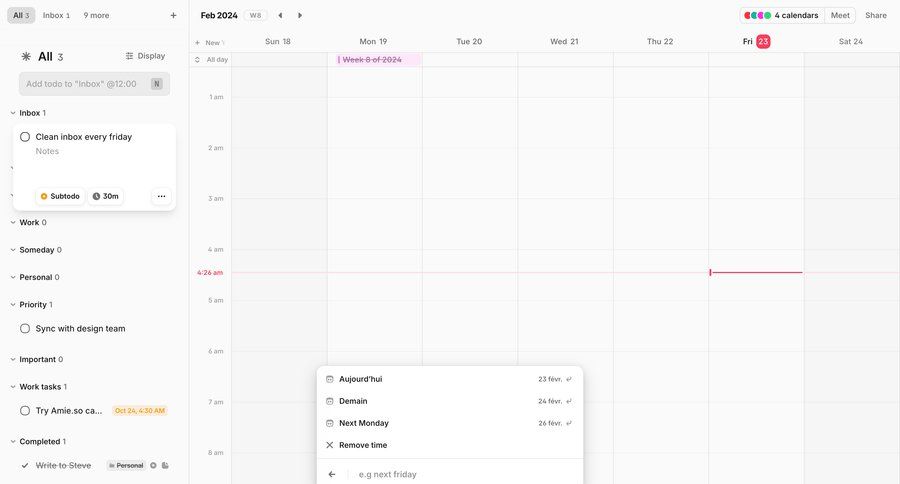Click the Oct 24, 4:30 AM due date tag
This screenshot has height=484, width=900.
click(139, 411)
